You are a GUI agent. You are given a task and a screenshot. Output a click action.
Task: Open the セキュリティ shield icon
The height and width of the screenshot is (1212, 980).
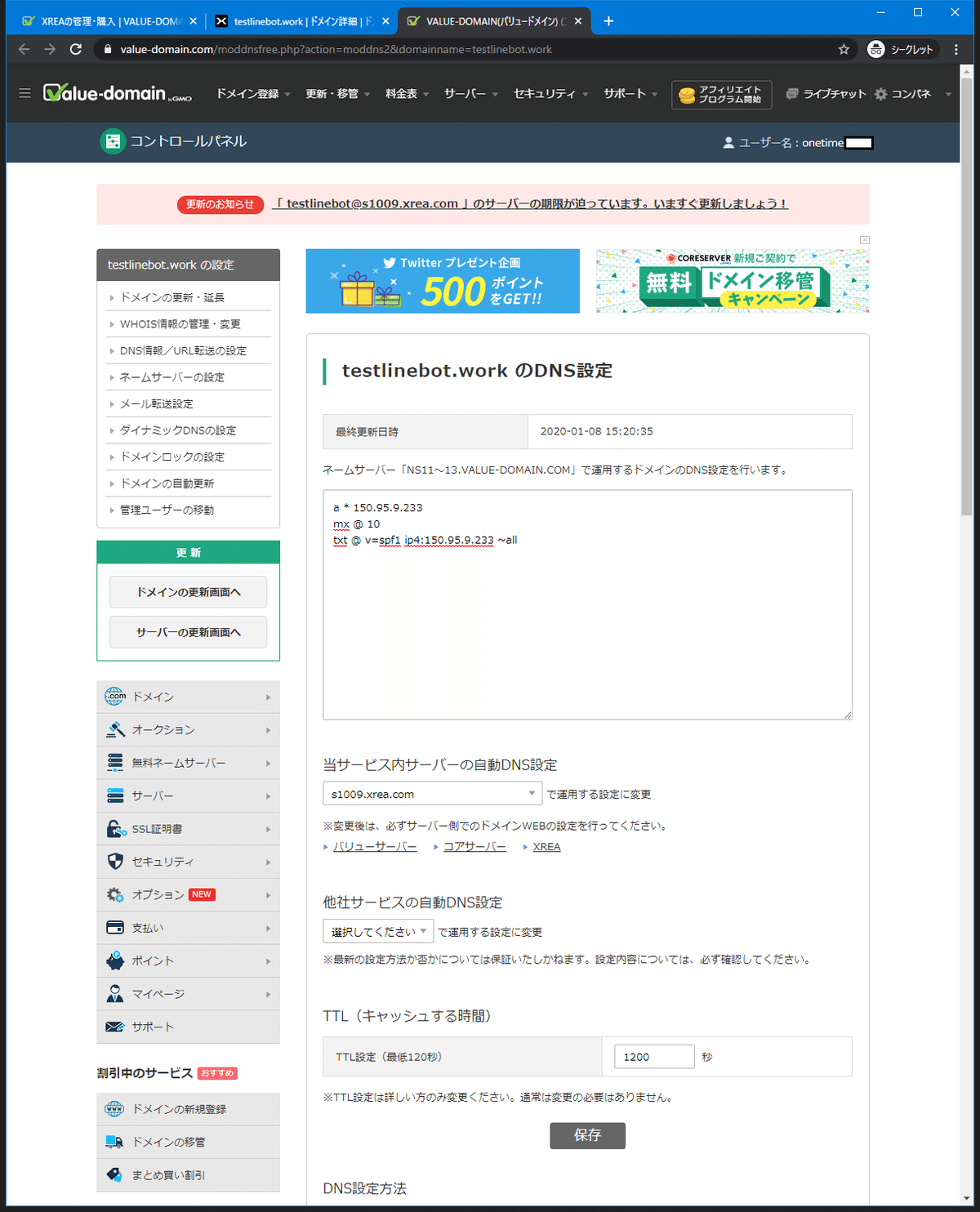point(114,861)
